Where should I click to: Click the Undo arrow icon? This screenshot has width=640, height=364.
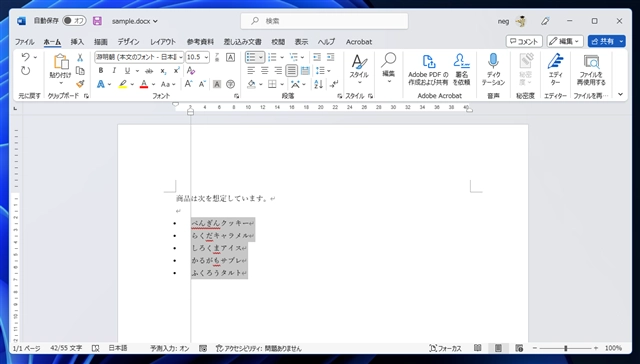[26, 57]
